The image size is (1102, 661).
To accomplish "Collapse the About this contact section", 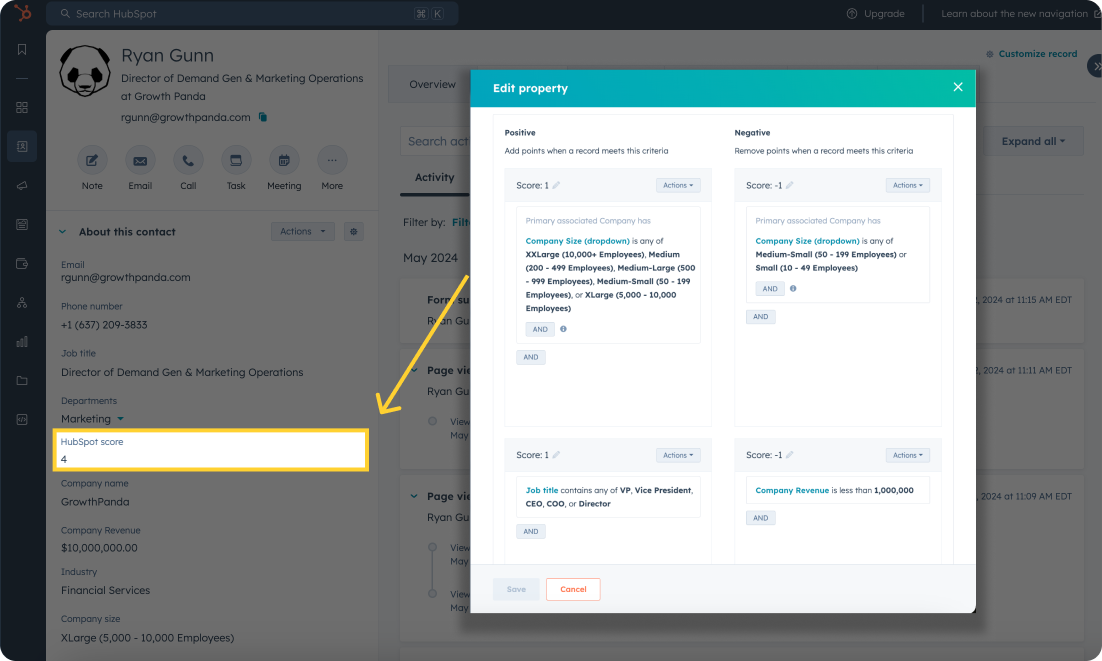I will click(x=63, y=231).
